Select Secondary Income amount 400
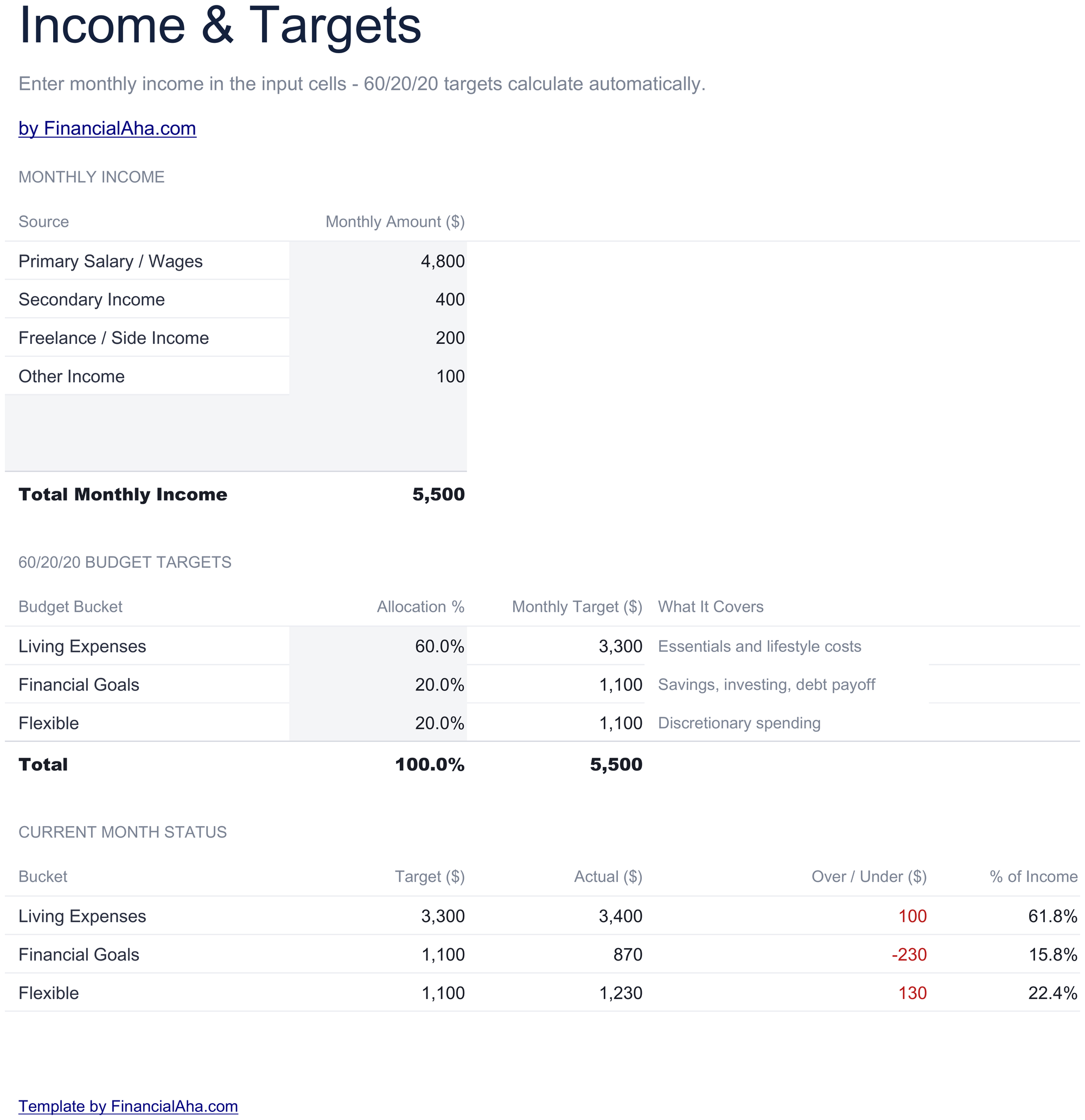This screenshot has width=1085, height=1120. 378,299
